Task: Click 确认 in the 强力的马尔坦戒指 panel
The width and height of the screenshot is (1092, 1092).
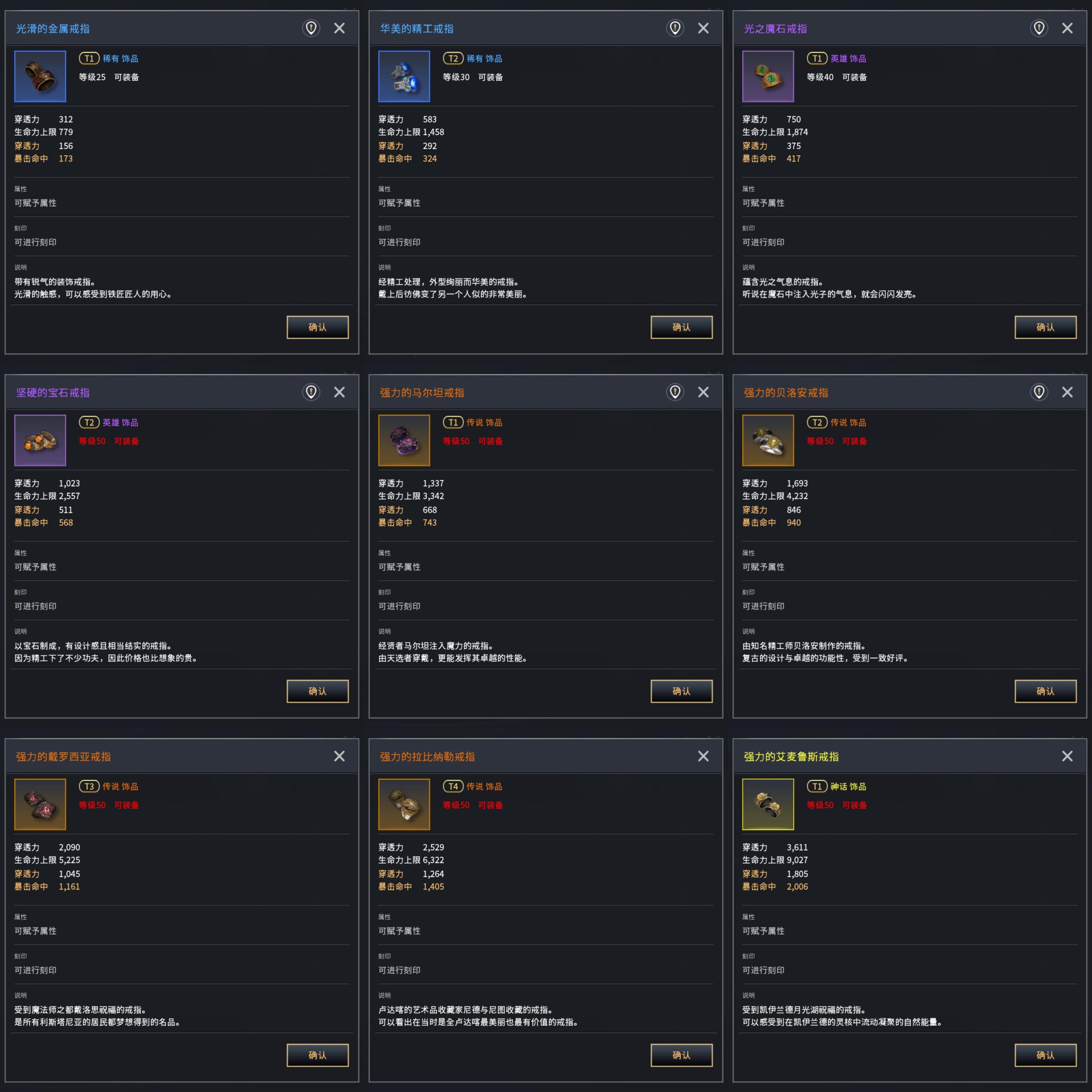Action: tap(682, 691)
